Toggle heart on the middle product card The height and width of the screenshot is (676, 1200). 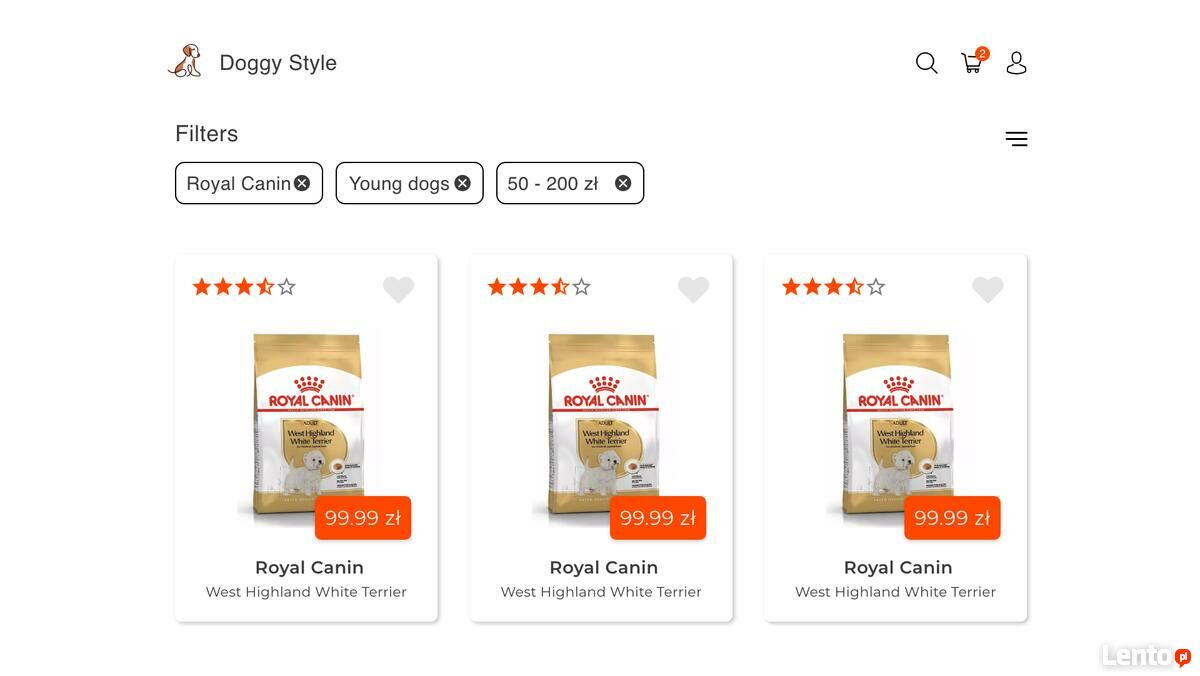pos(693,290)
